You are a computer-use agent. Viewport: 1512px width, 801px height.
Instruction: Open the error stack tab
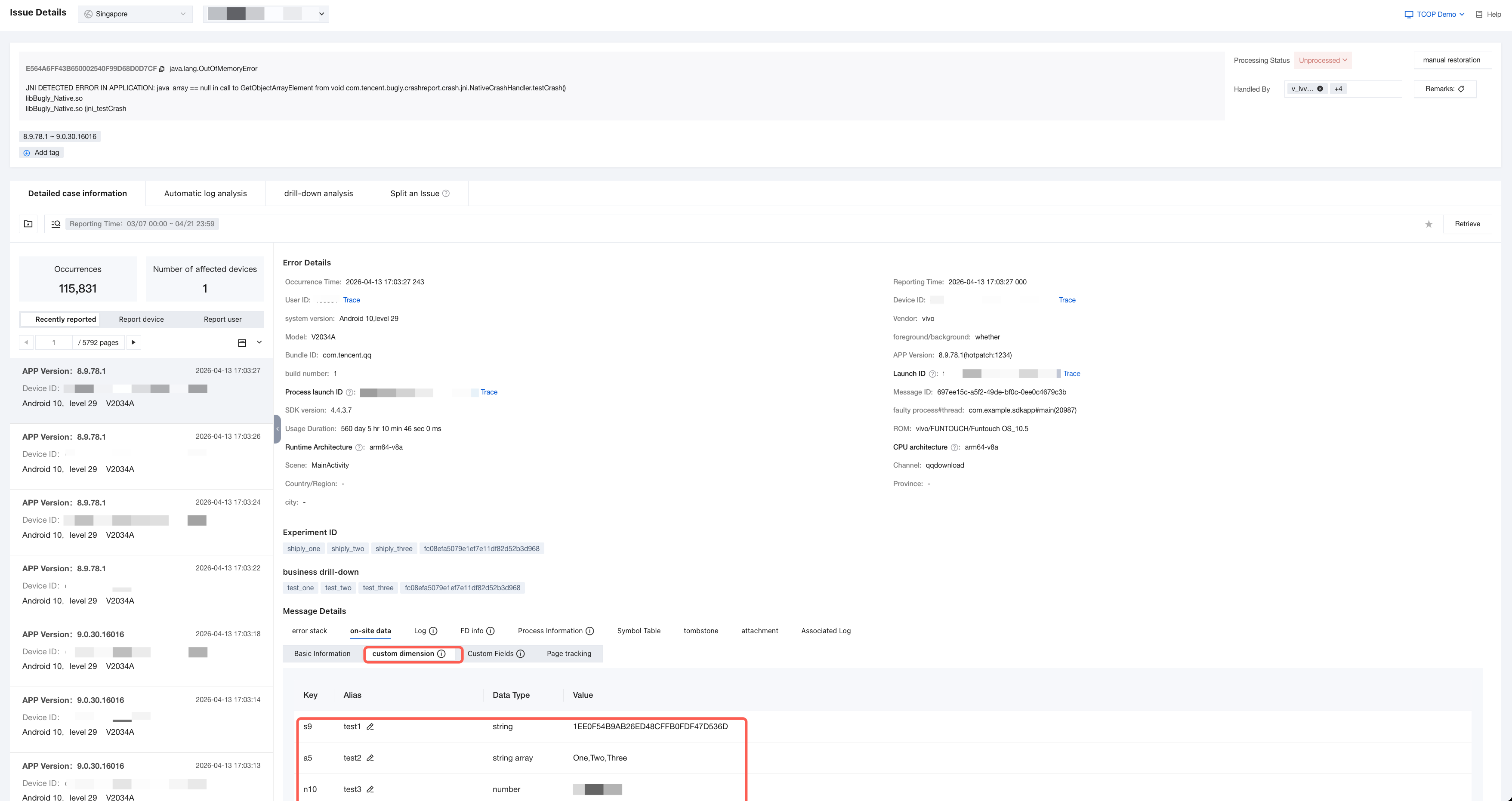tap(309, 631)
